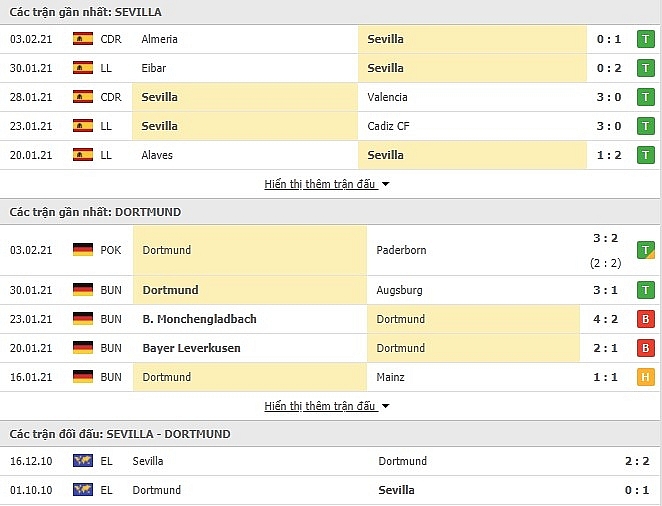This screenshot has width=662, height=506.
Task: Click the Germany flag on Paderborn match row
Action: click(83, 250)
